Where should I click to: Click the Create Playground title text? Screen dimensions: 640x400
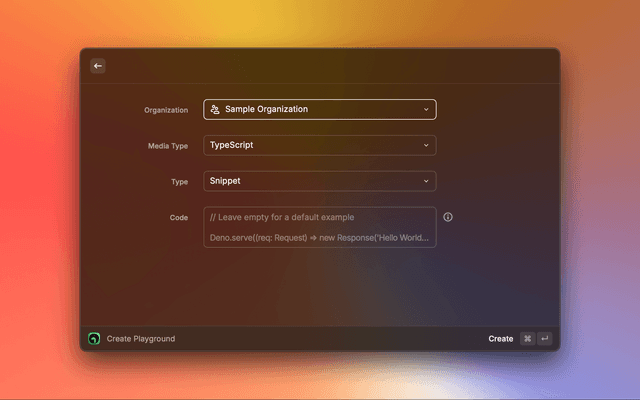click(x=141, y=339)
